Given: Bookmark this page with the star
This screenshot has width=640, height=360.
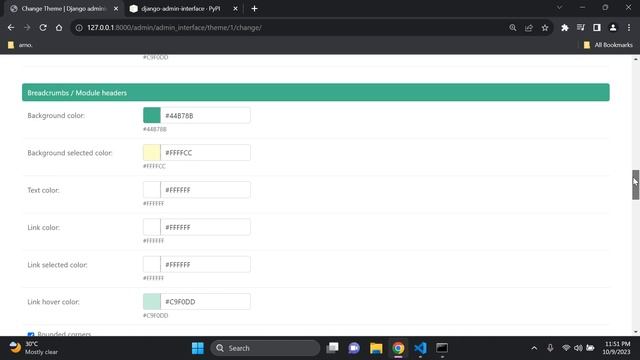Looking at the screenshot, I should pos(545,28).
